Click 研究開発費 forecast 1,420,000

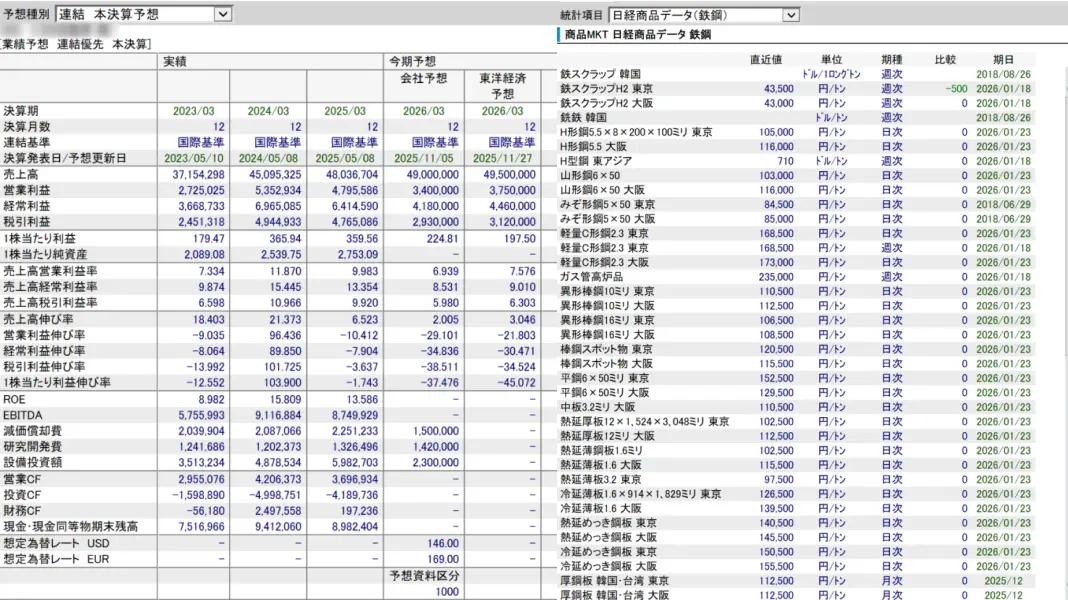pyautogui.click(x=435, y=447)
